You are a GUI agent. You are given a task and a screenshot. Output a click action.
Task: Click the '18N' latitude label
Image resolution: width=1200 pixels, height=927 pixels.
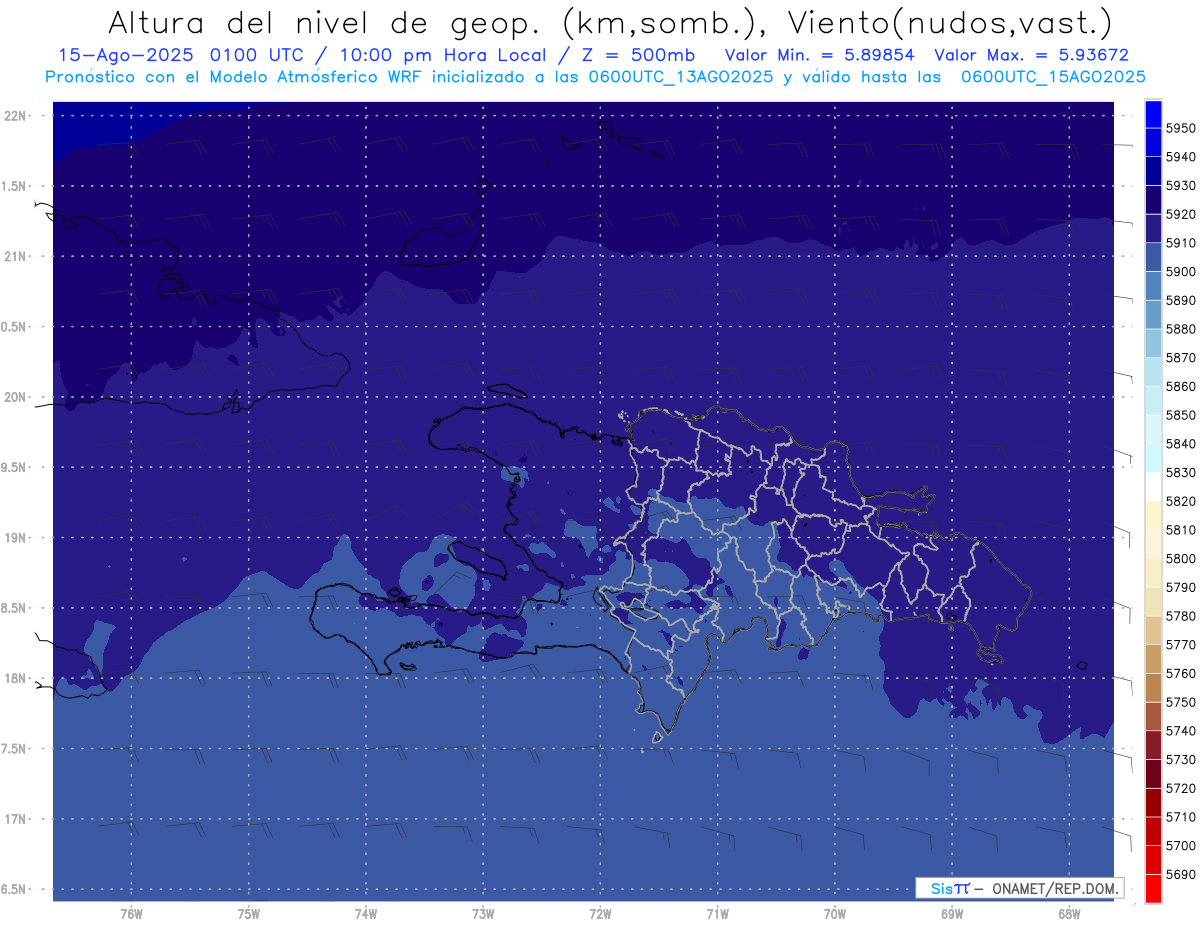(x=16, y=678)
